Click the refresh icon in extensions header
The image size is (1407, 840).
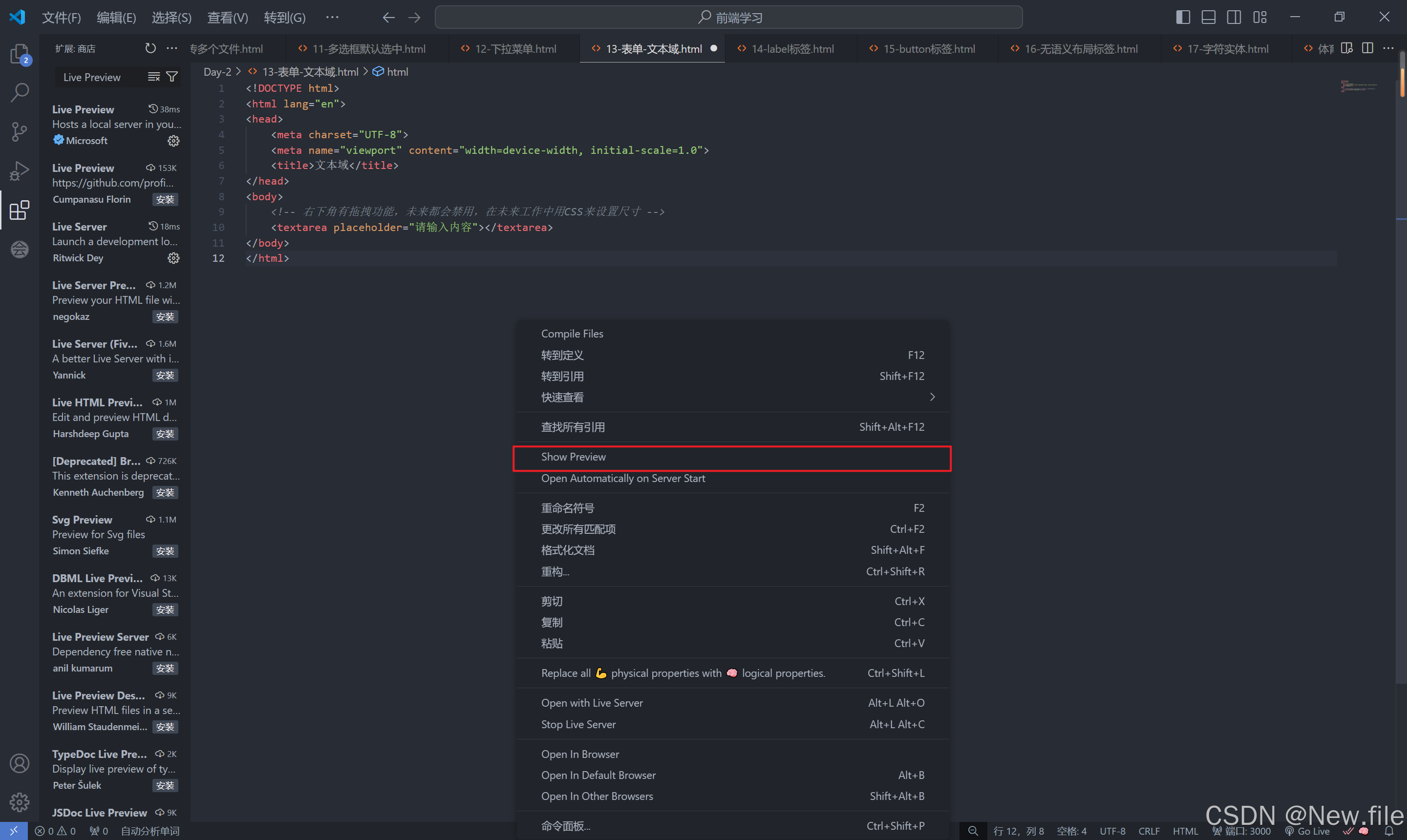click(150, 49)
